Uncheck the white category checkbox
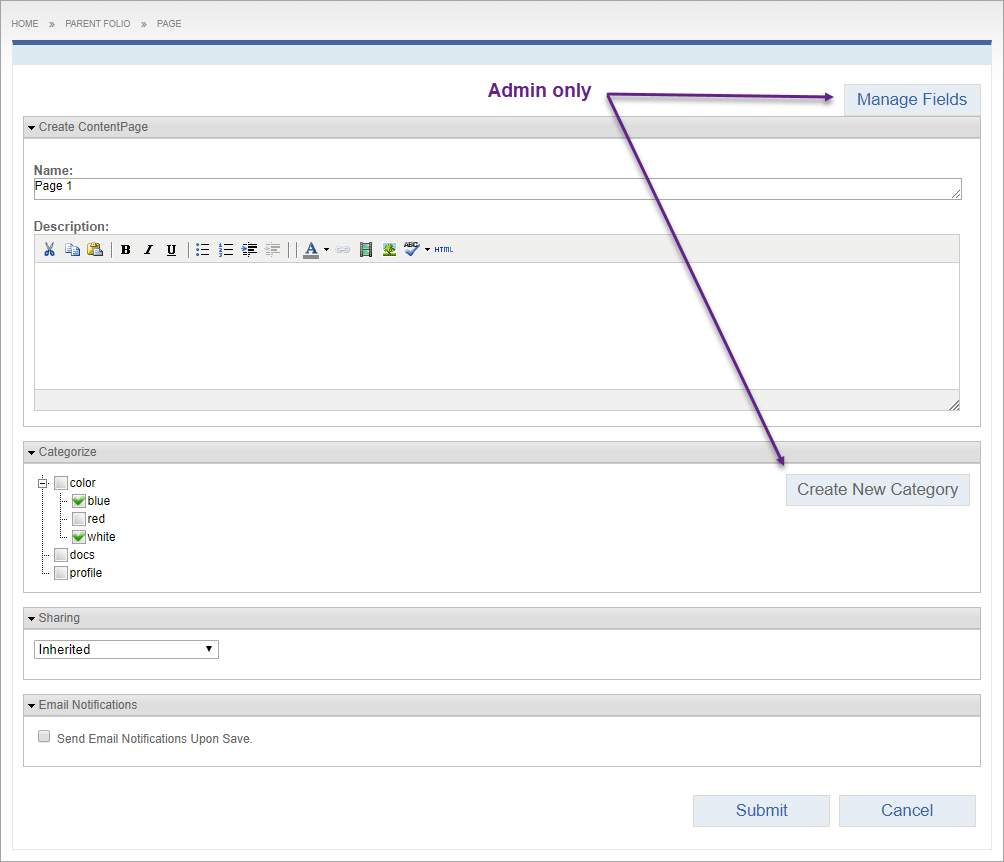 click(79, 537)
